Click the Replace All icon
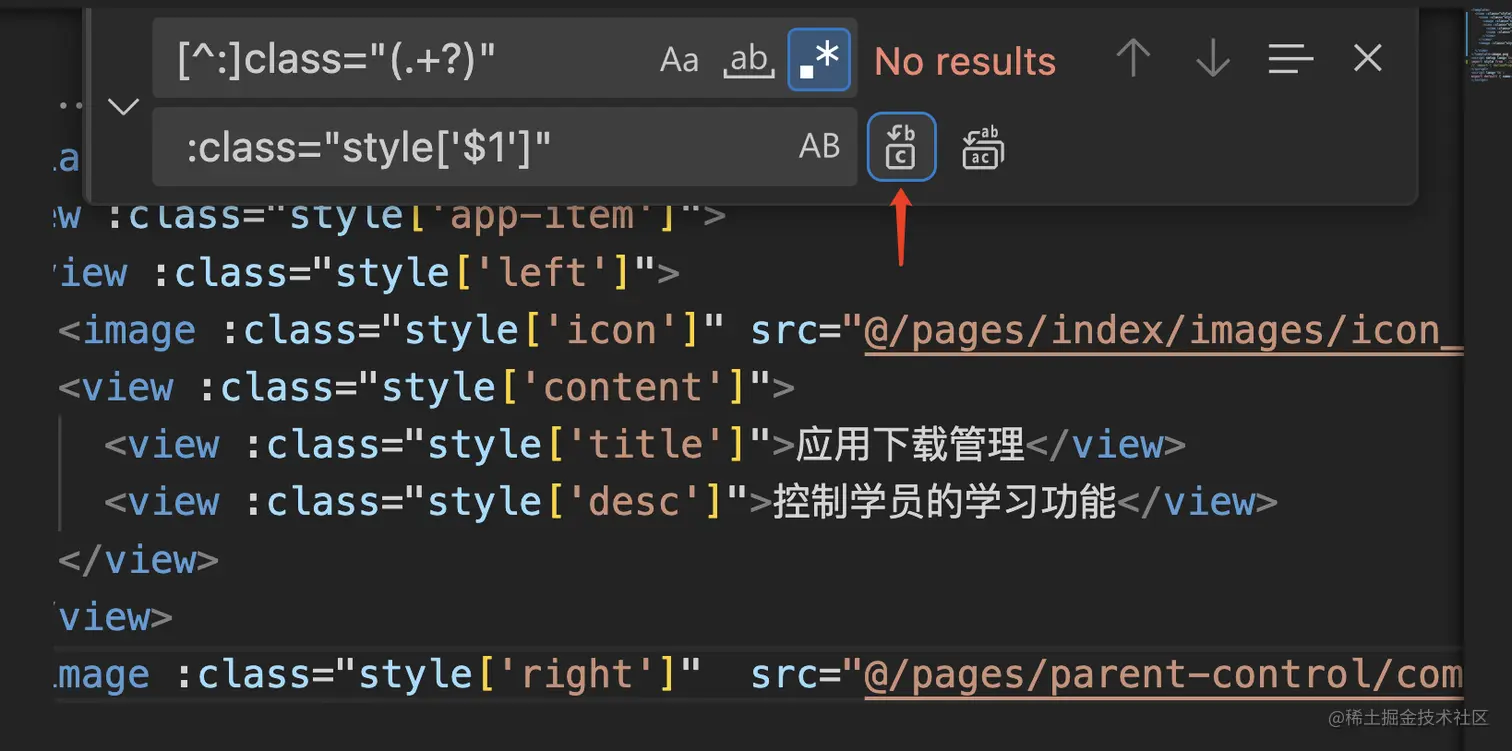Viewport: 1512px width, 751px height. [x=981, y=147]
